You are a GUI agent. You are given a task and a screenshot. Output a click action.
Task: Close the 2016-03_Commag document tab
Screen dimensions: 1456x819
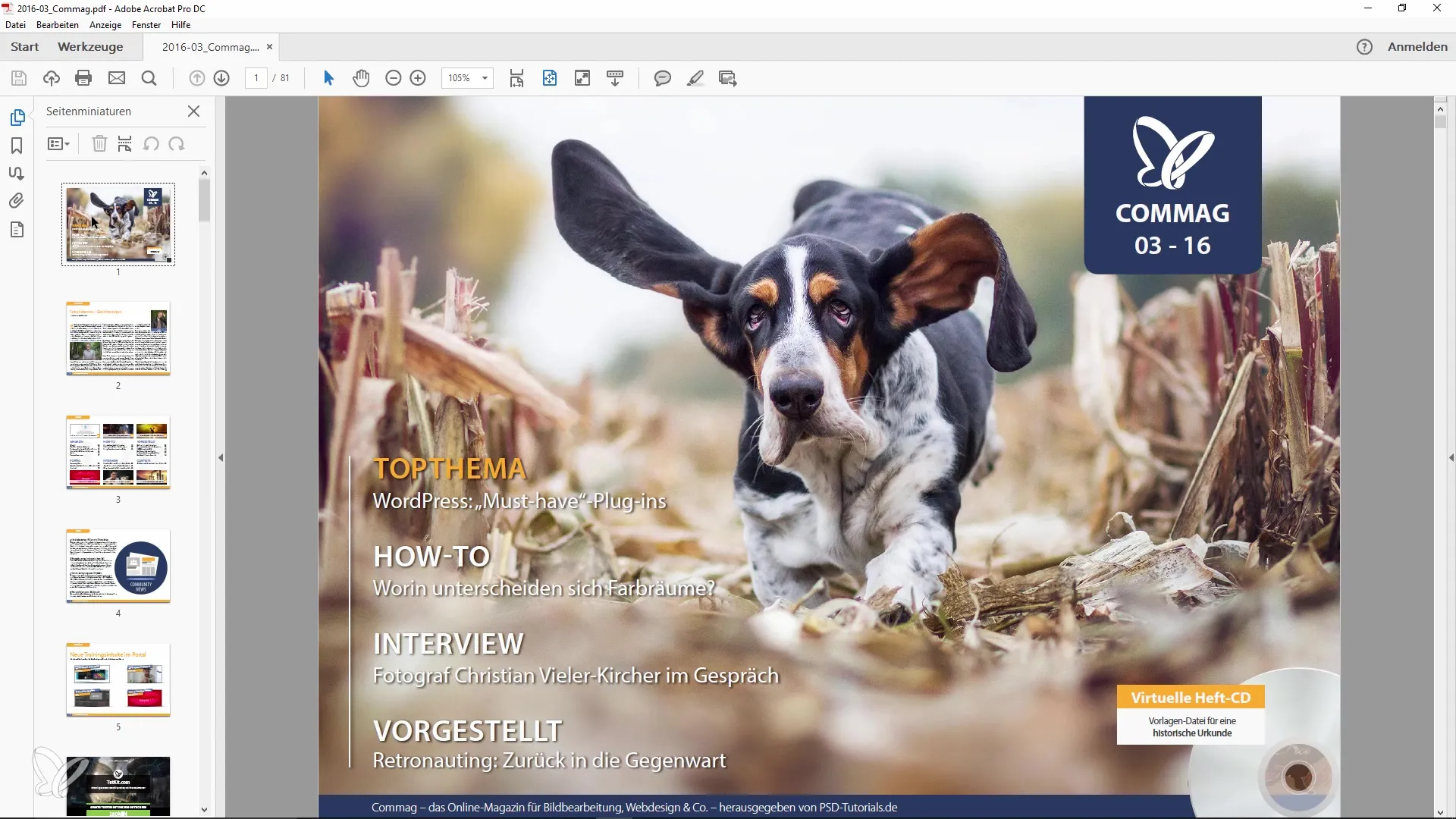269,47
